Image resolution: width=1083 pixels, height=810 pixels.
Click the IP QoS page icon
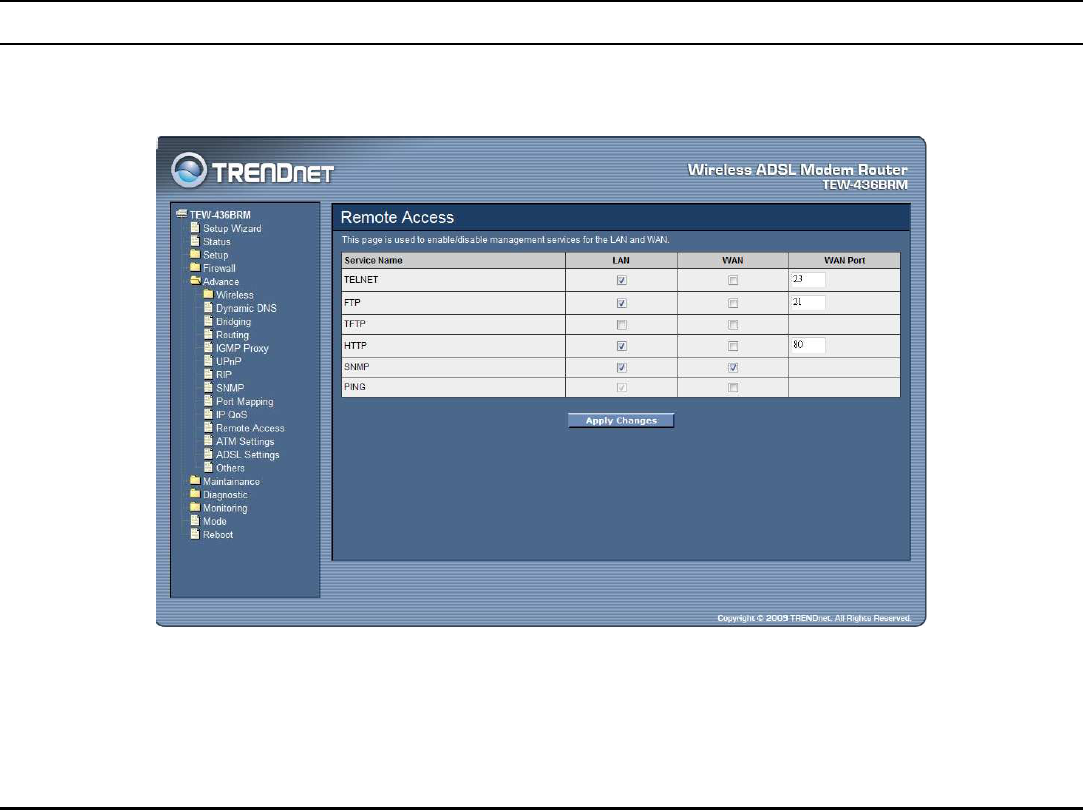pos(209,414)
